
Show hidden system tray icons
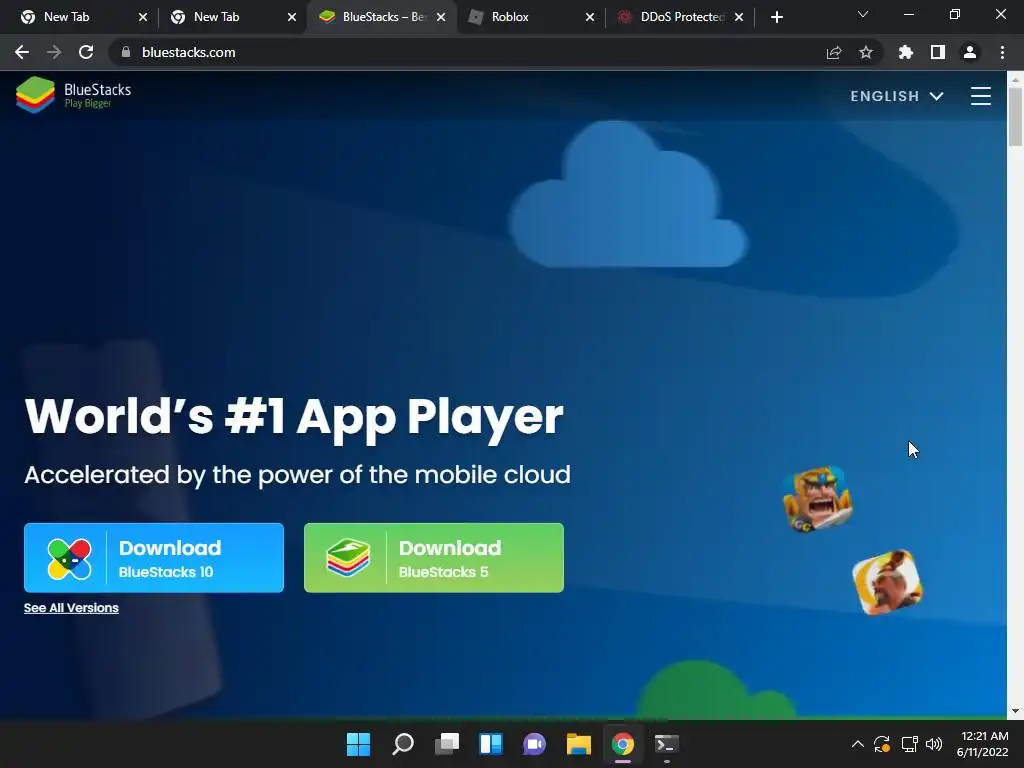tap(857, 744)
